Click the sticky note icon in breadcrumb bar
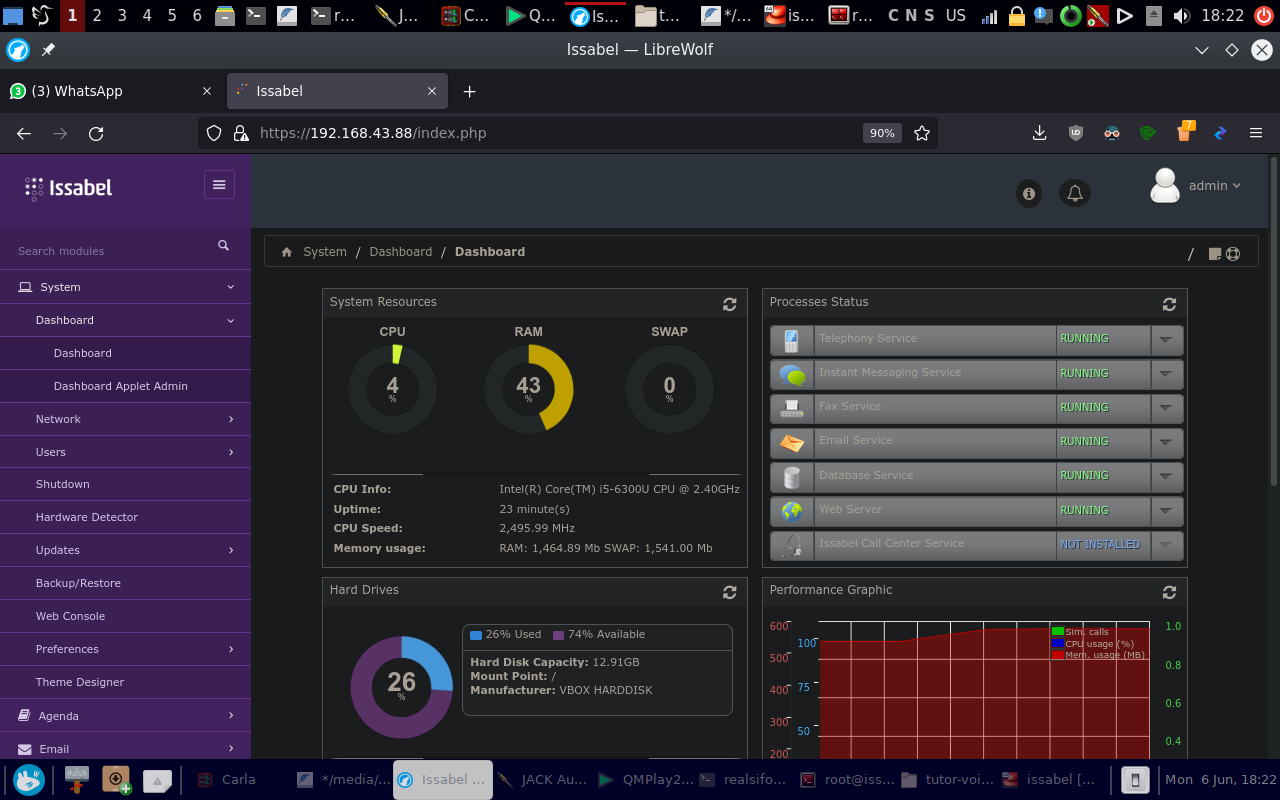 click(x=1215, y=253)
